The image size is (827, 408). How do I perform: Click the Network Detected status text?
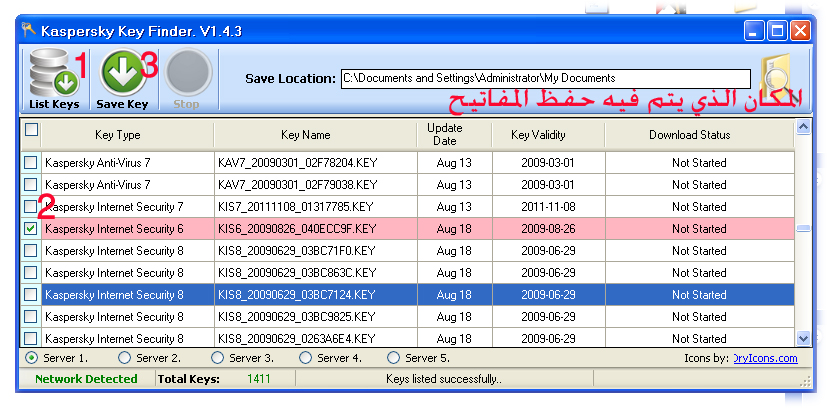[x=86, y=378]
